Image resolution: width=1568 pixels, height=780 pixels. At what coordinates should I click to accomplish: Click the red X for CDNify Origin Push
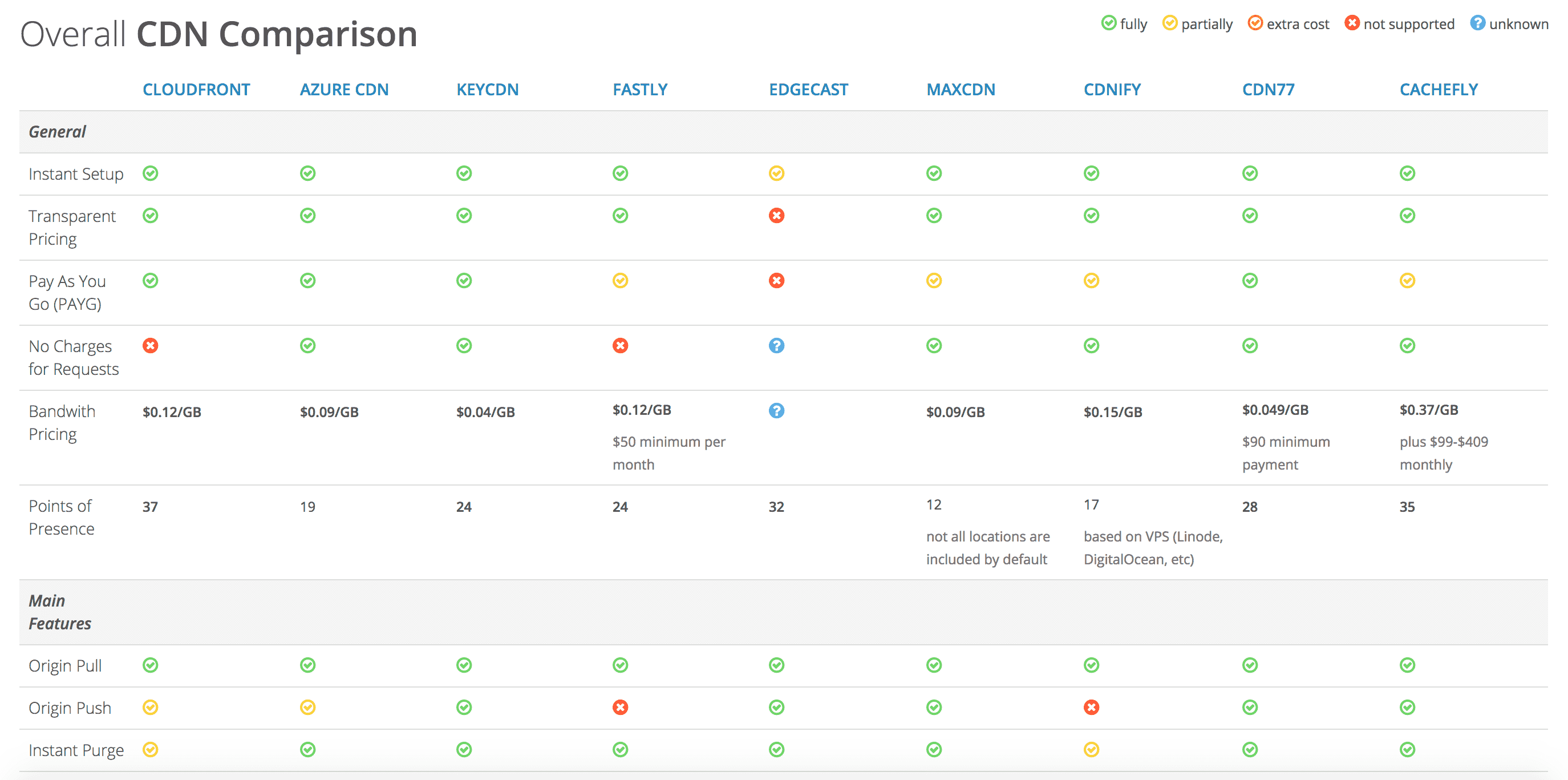1091,708
